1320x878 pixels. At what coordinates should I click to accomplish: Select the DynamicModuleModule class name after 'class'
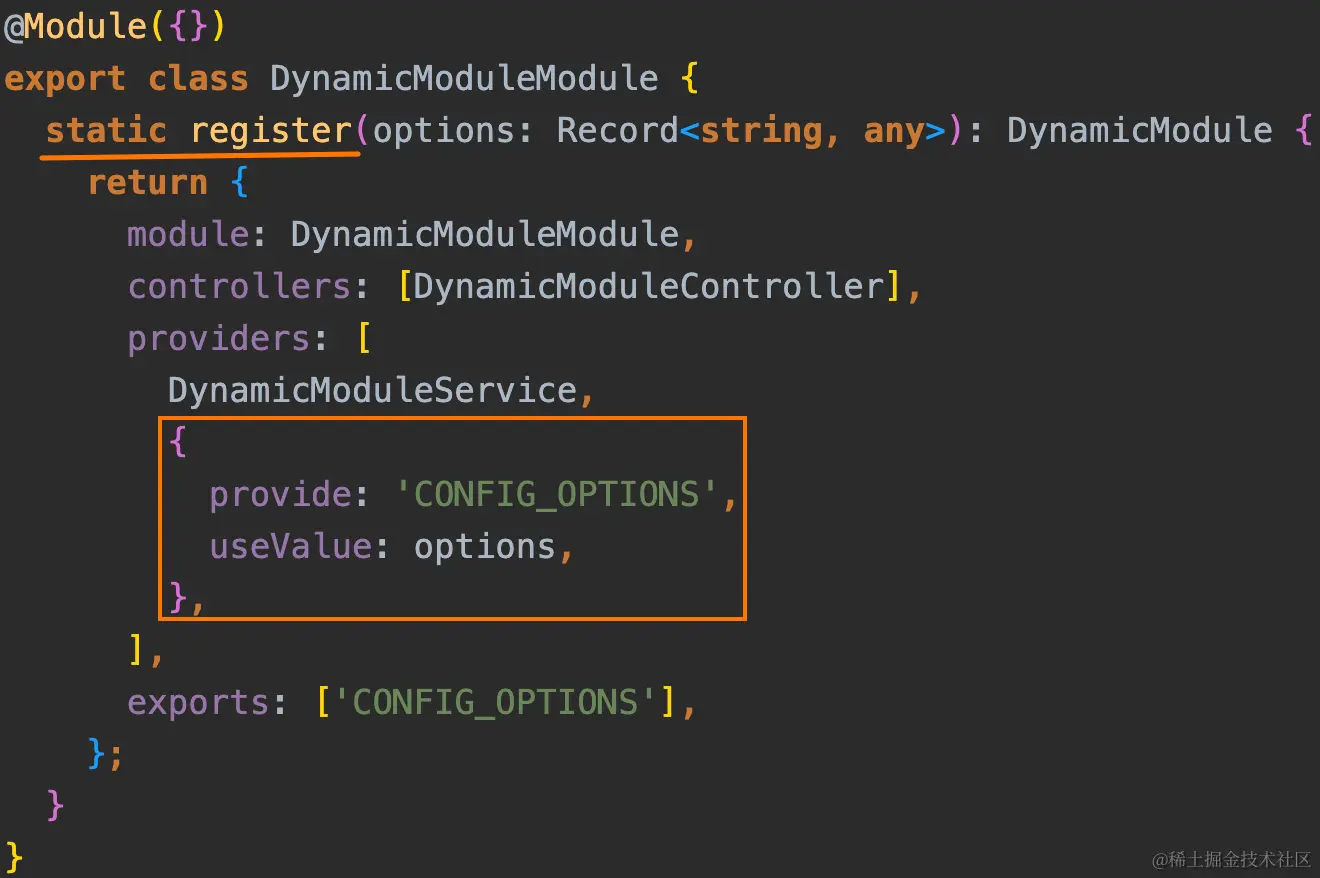(x=464, y=79)
